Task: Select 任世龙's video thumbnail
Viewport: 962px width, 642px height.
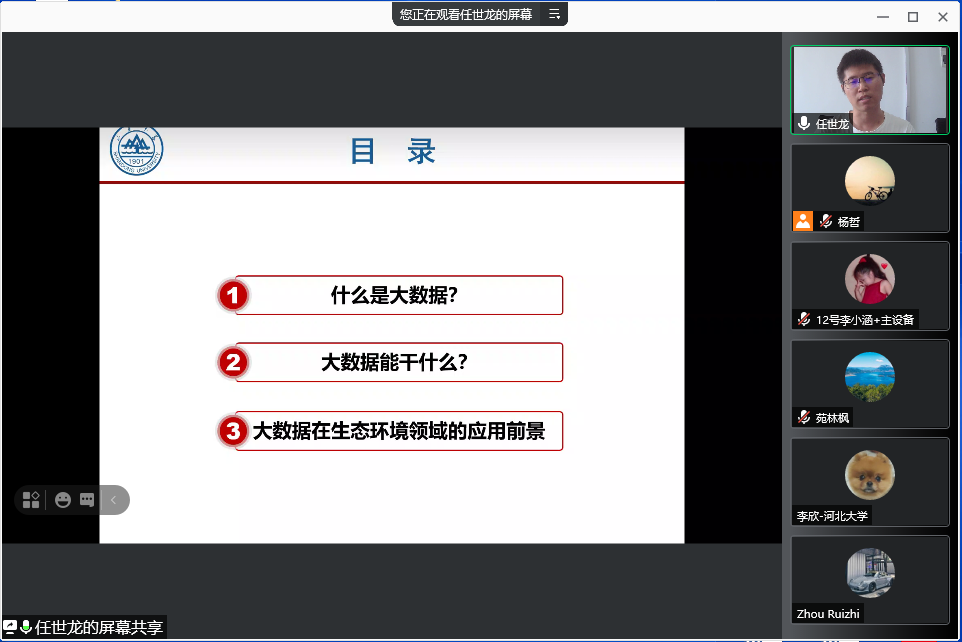Action: 869,90
